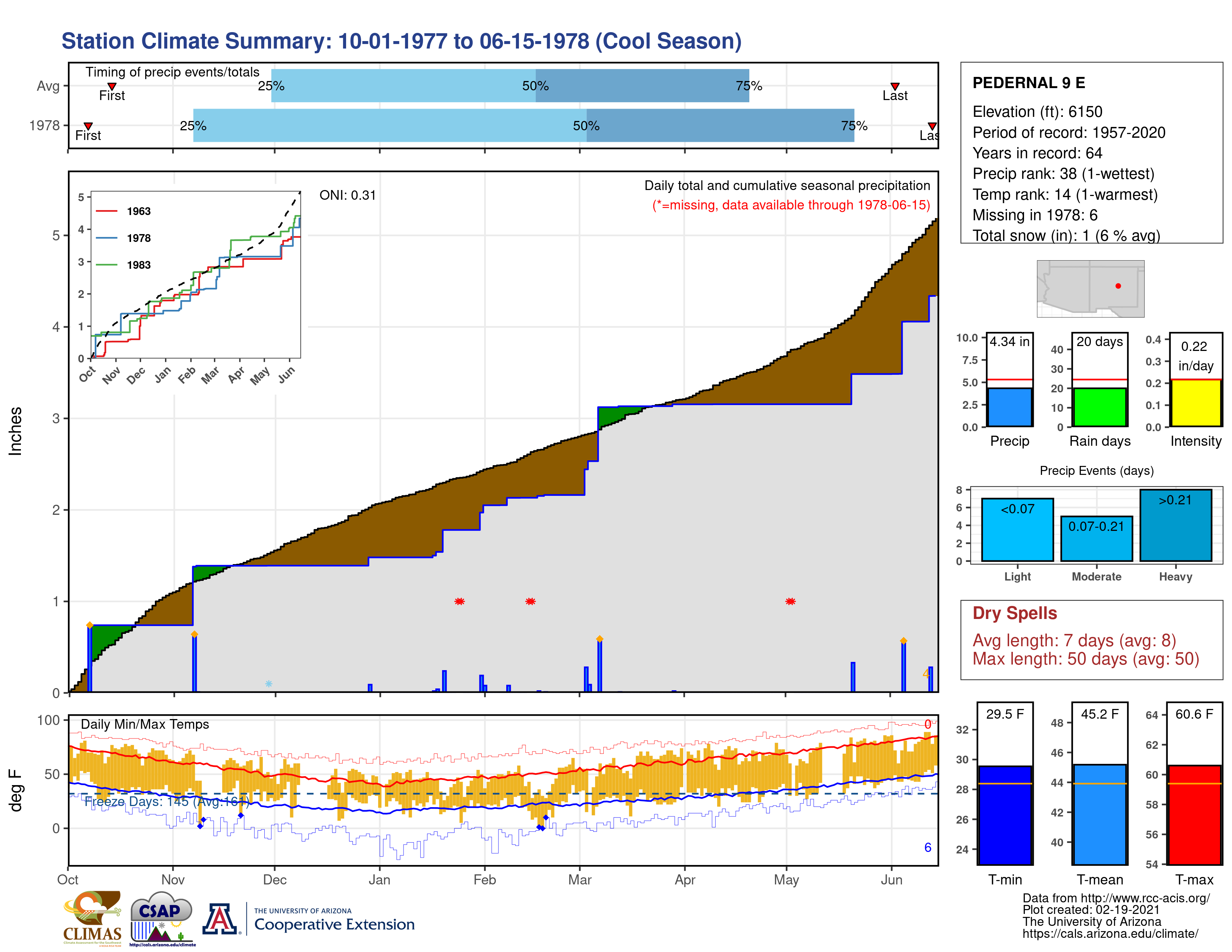Click the red missing-data note text
Image resolution: width=1232 pixels, height=952 pixels.
(x=791, y=205)
